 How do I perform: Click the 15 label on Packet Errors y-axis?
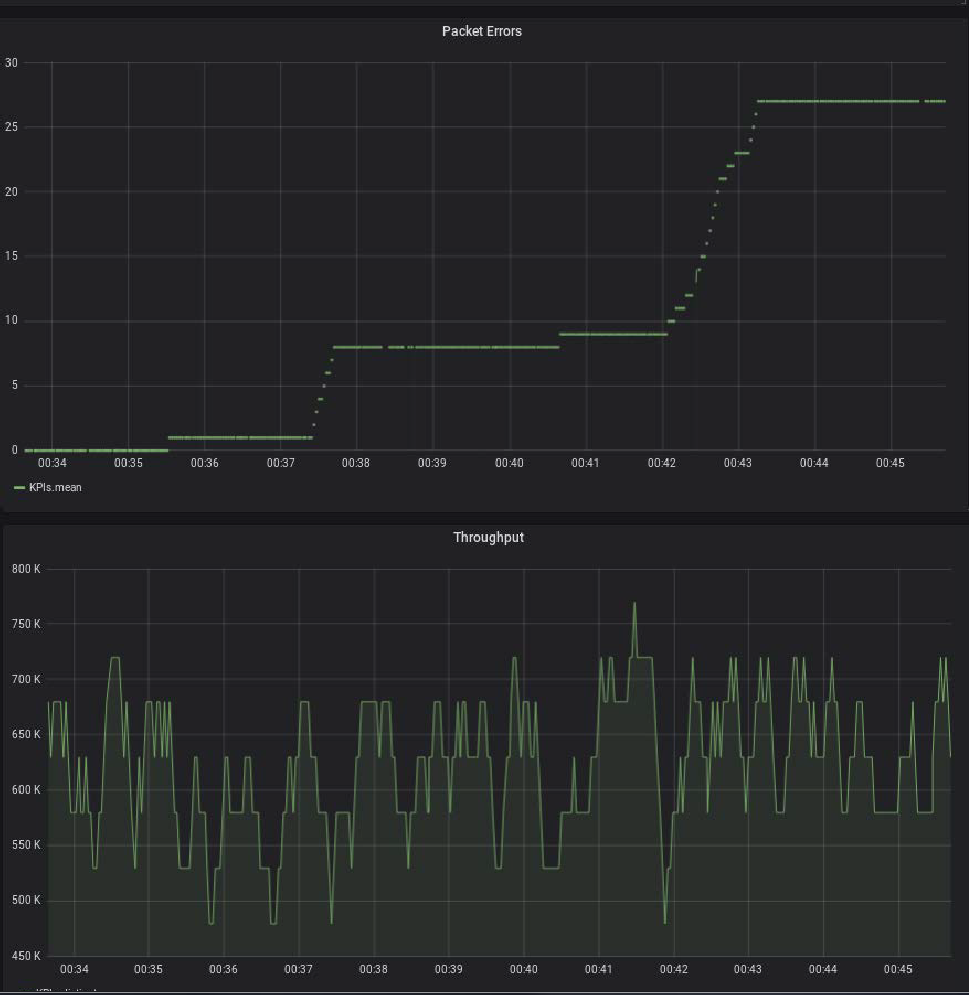tap(12, 256)
